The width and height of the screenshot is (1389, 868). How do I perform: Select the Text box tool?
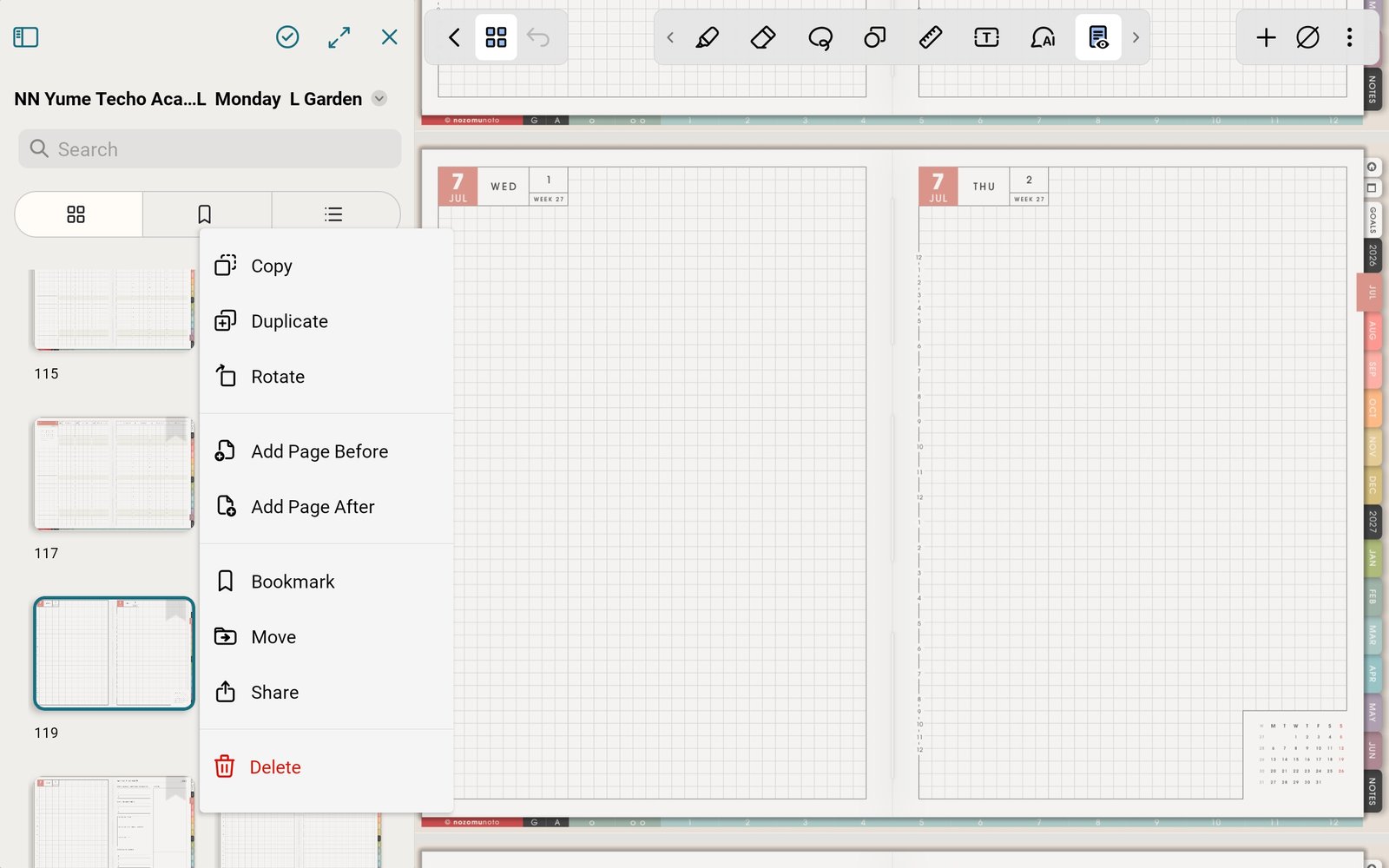point(986,37)
